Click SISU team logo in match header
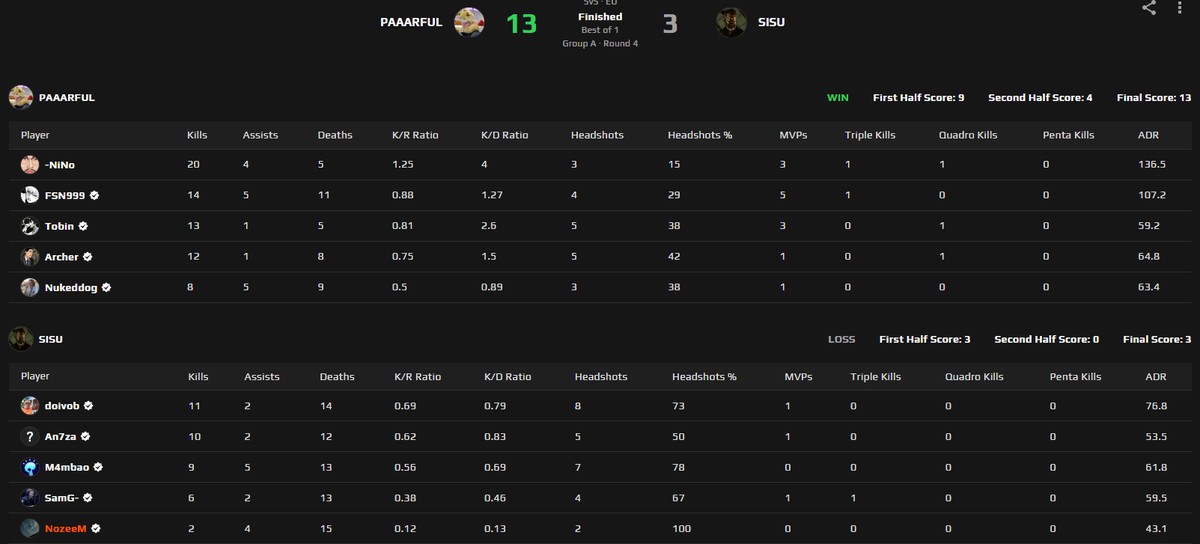The width and height of the screenshot is (1200, 544). pos(732,22)
